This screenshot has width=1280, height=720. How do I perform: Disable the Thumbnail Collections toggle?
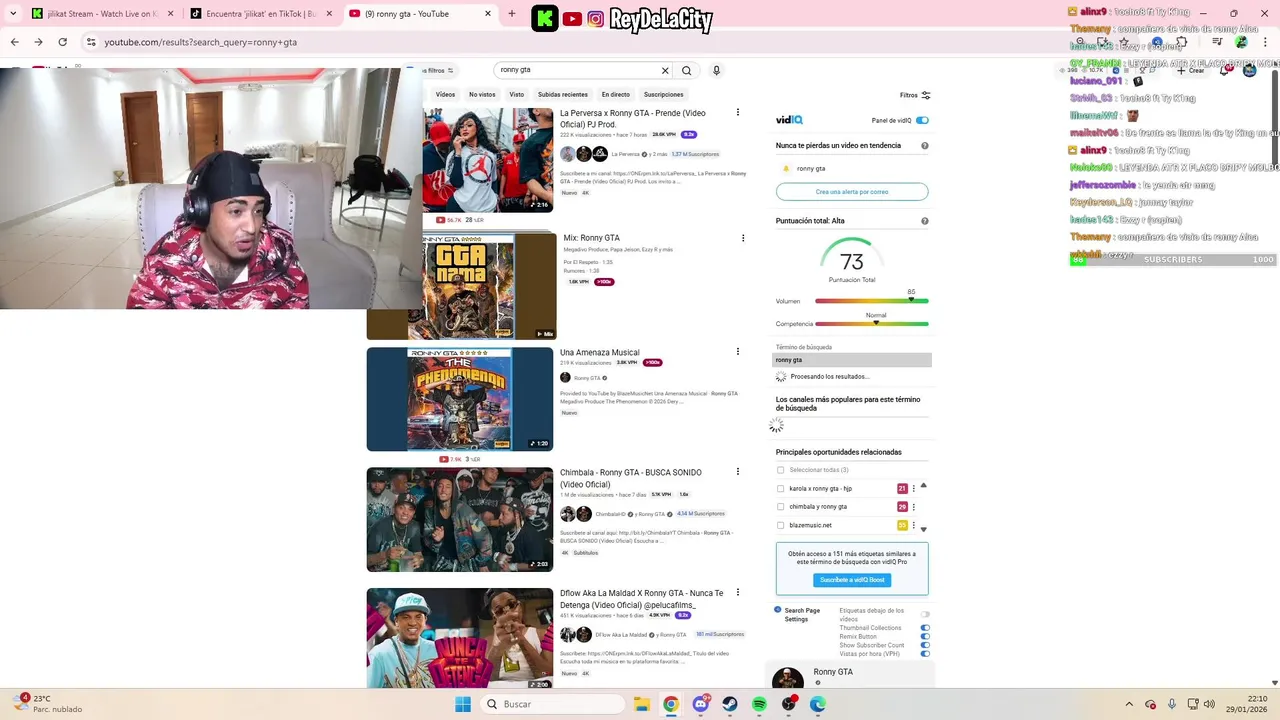pos(925,628)
